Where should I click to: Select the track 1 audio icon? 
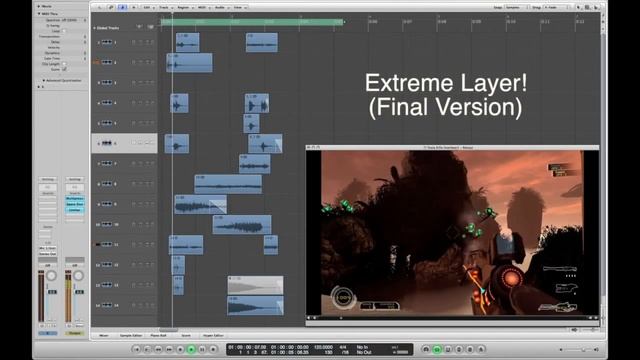tap(107, 42)
